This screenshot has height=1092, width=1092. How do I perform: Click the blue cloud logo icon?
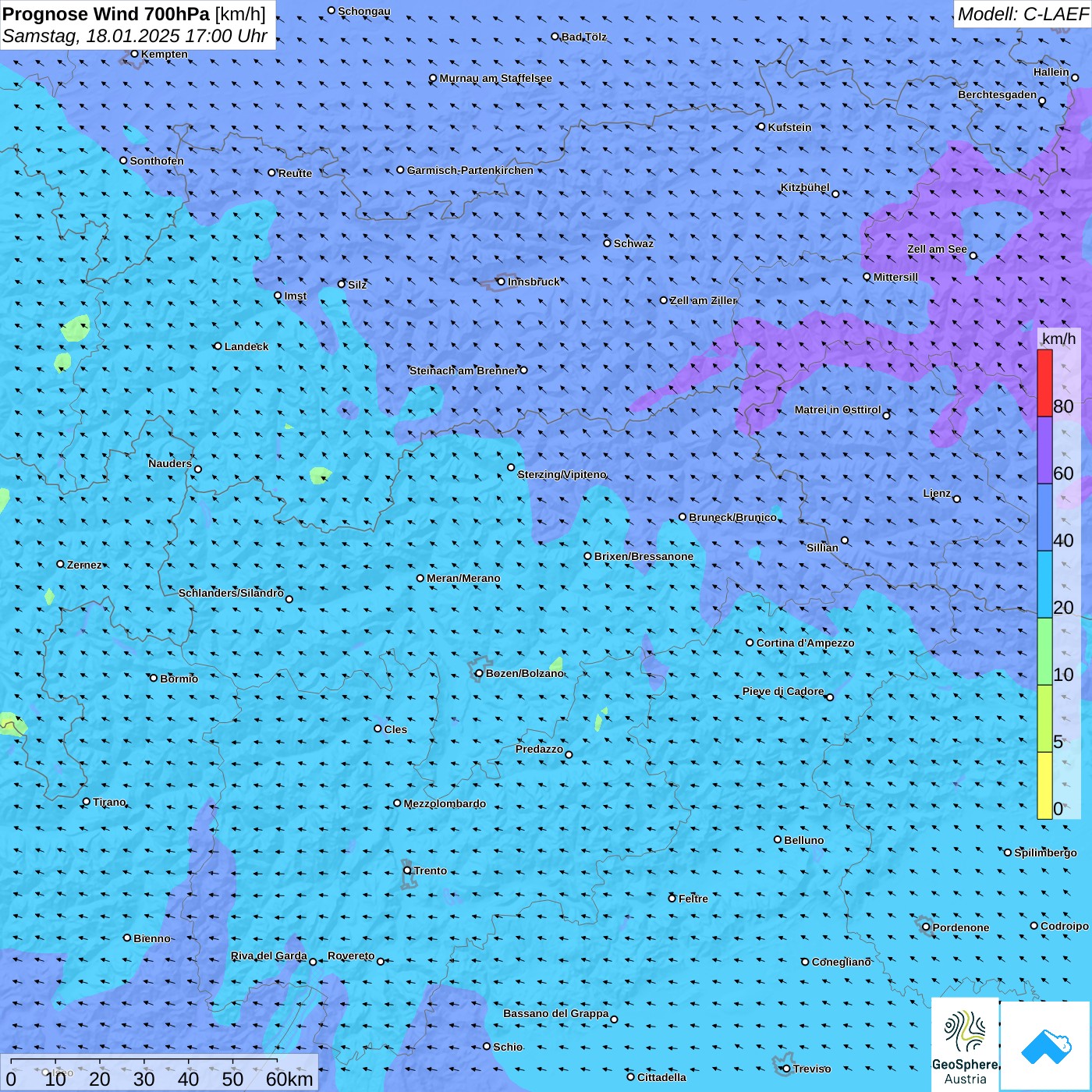1046,1046
